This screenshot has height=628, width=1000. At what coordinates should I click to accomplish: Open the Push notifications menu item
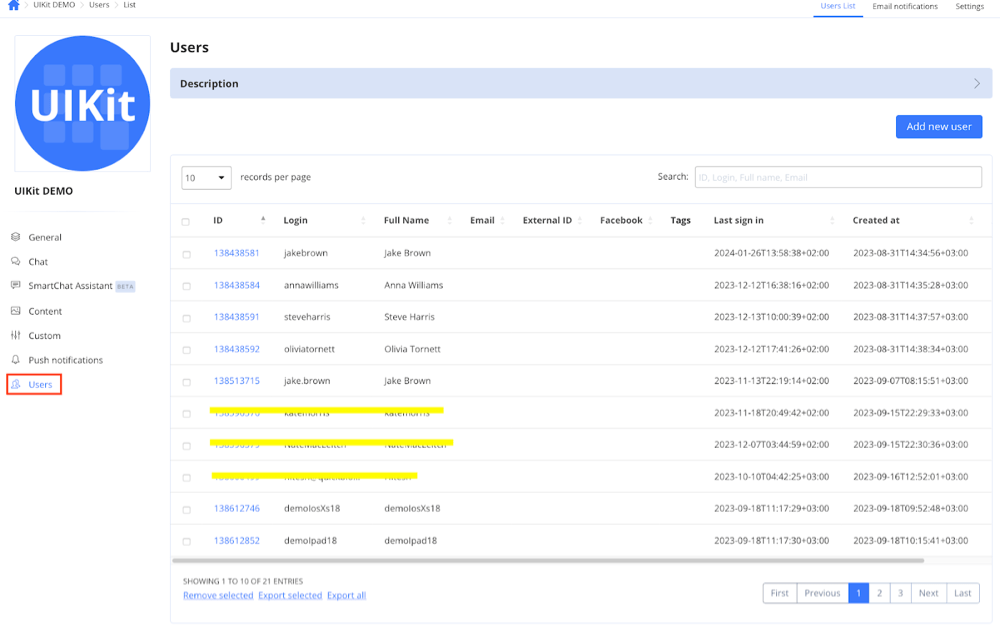65,360
